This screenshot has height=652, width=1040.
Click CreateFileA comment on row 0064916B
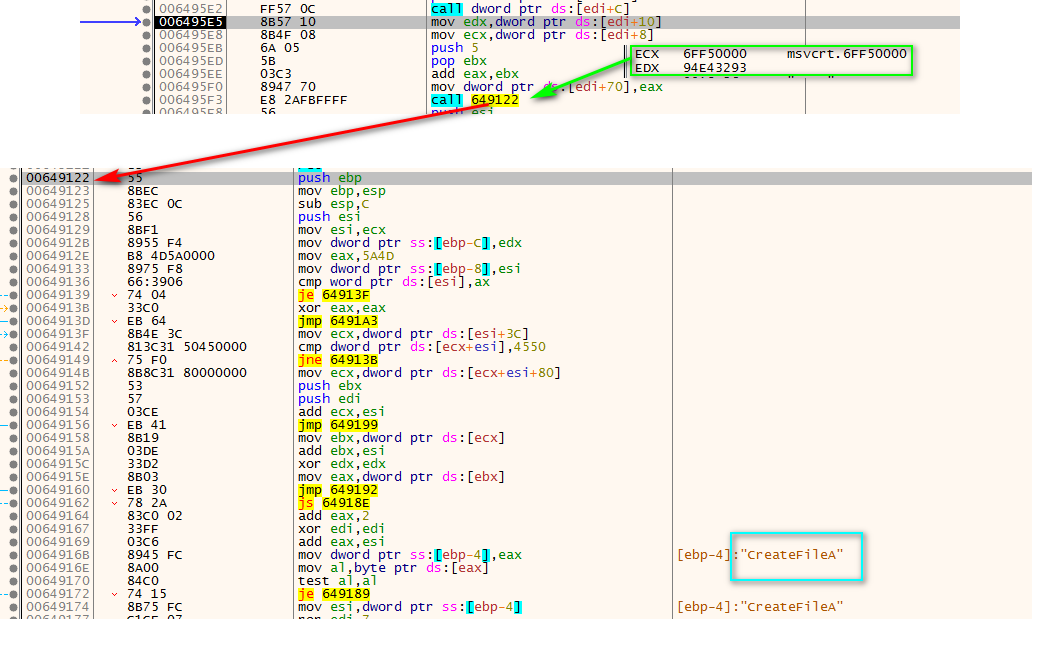(x=760, y=555)
